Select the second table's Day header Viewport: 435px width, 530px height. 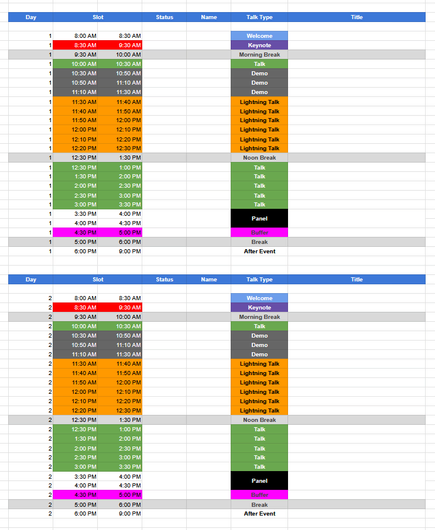pyautogui.click(x=31, y=280)
